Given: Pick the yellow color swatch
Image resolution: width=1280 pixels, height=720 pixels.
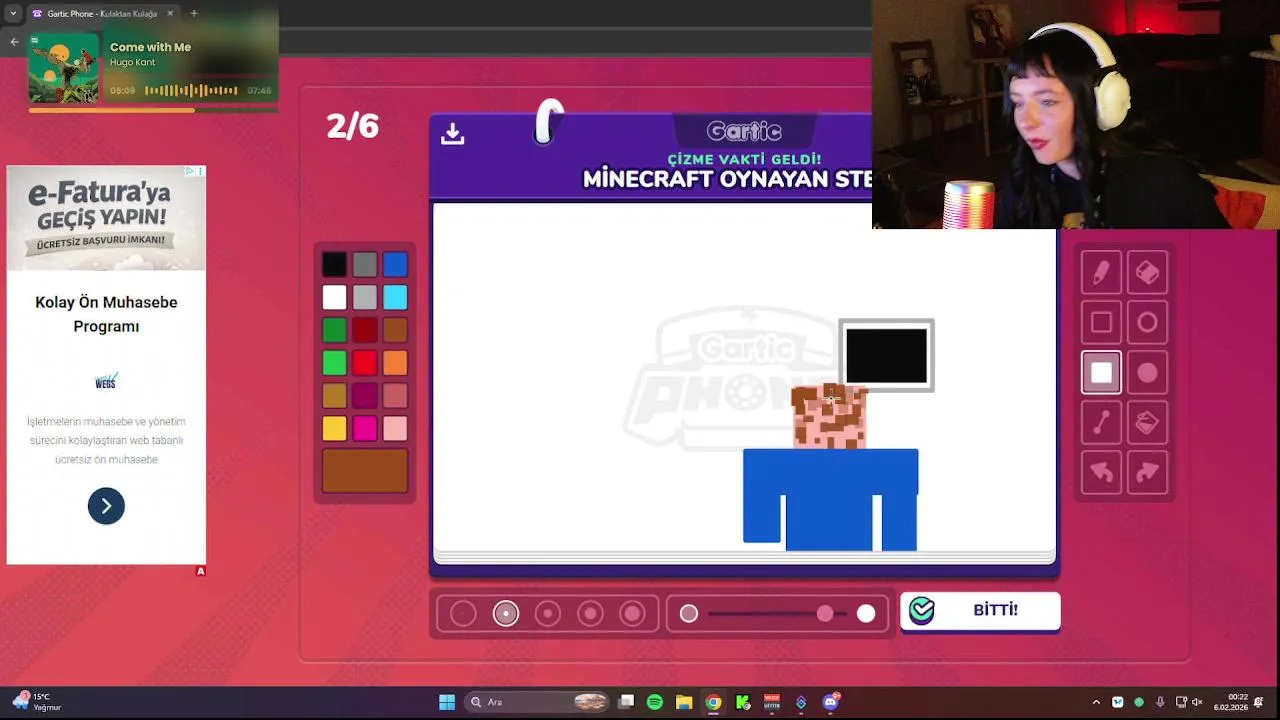Looking at the screenshot, I should 334,429.
